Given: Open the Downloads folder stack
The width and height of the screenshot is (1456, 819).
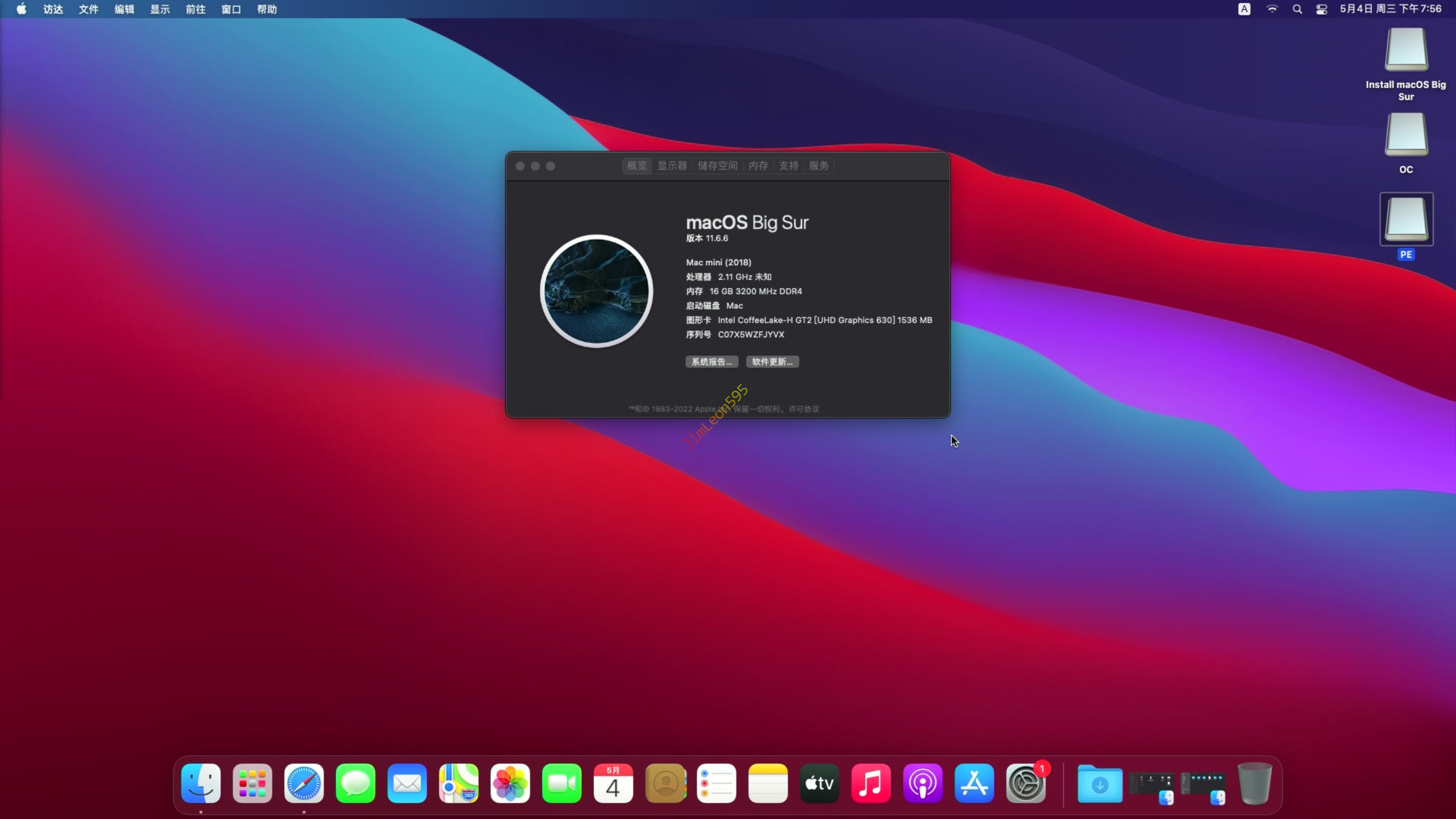Looking at the screenshot, I should pos(1099,783).
